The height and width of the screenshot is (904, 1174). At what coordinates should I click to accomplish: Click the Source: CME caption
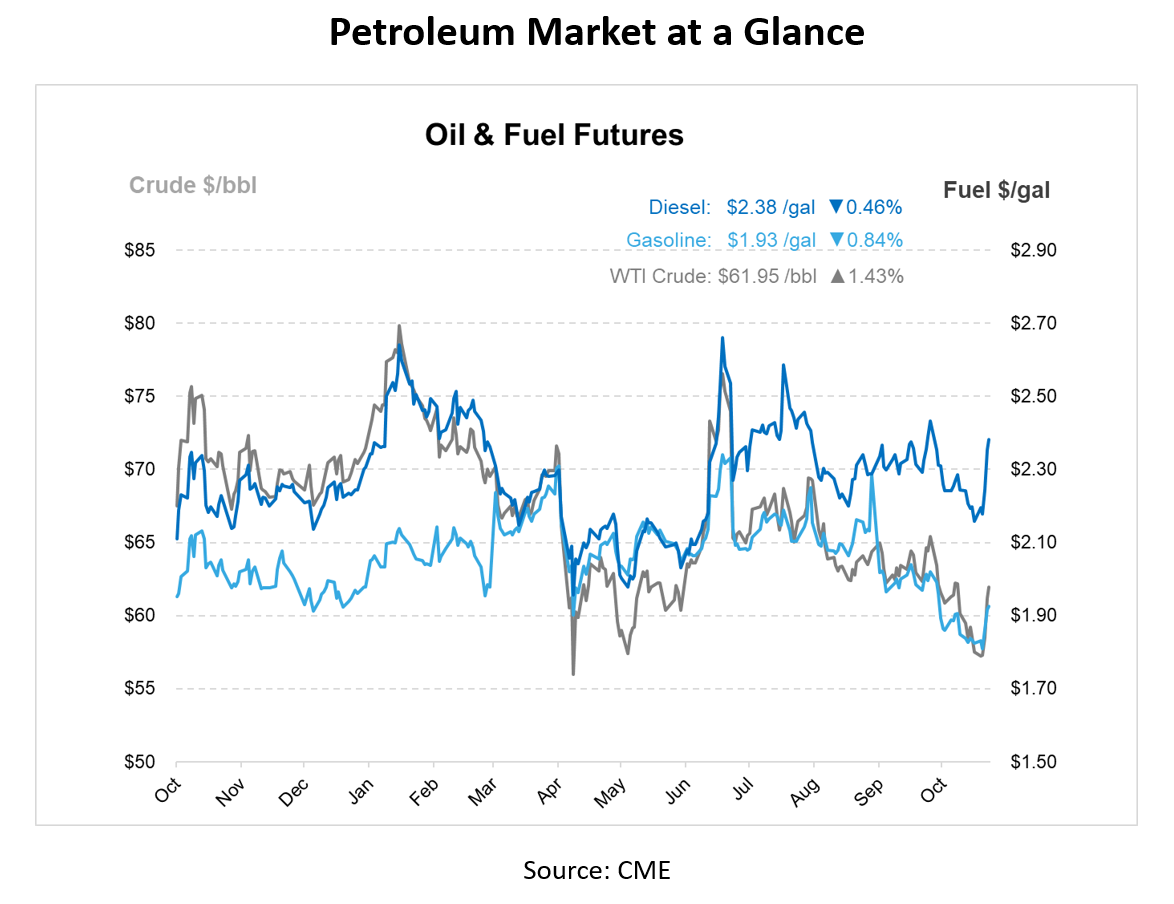597,870
